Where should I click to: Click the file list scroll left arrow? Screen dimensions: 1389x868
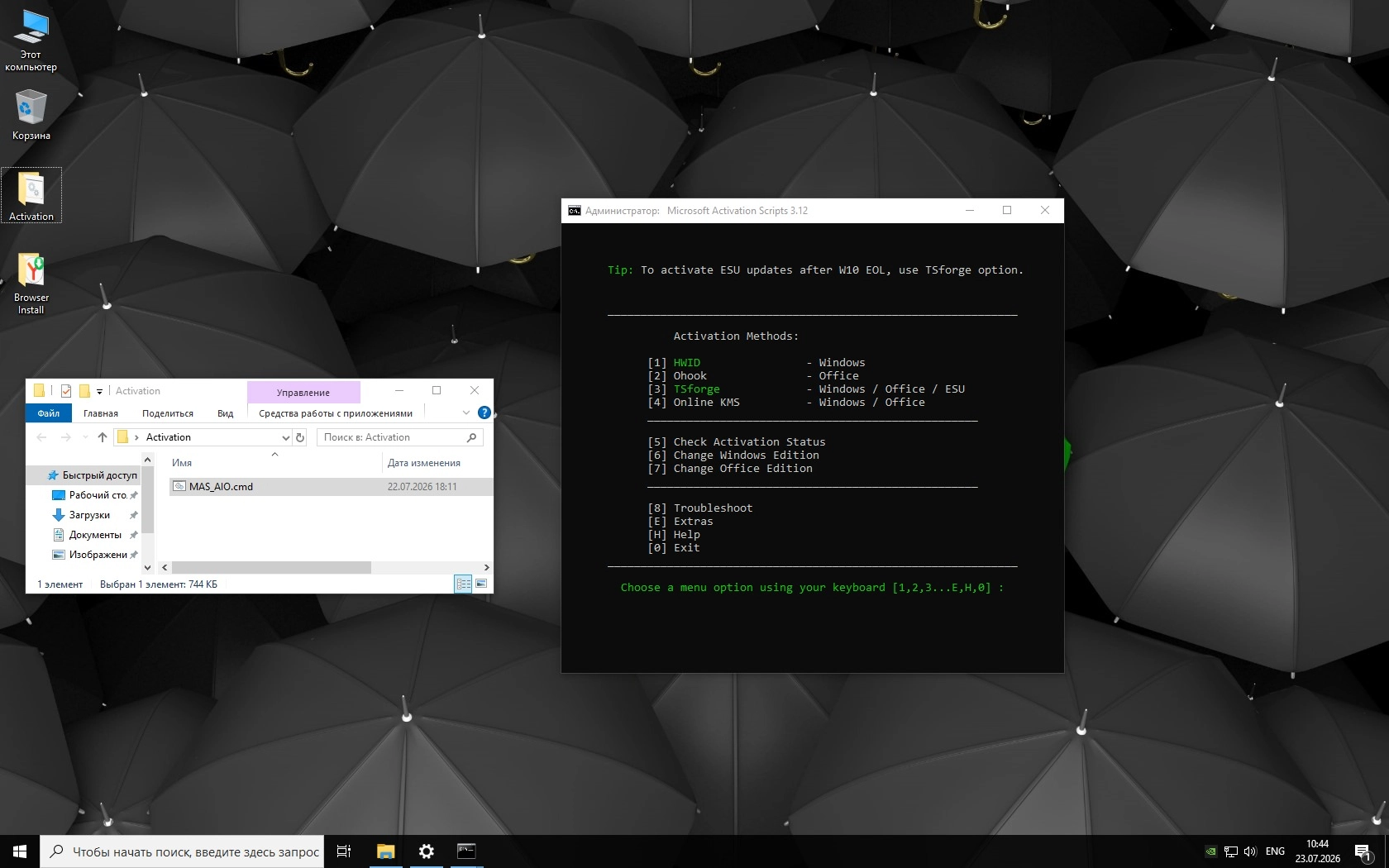(165, 568)
